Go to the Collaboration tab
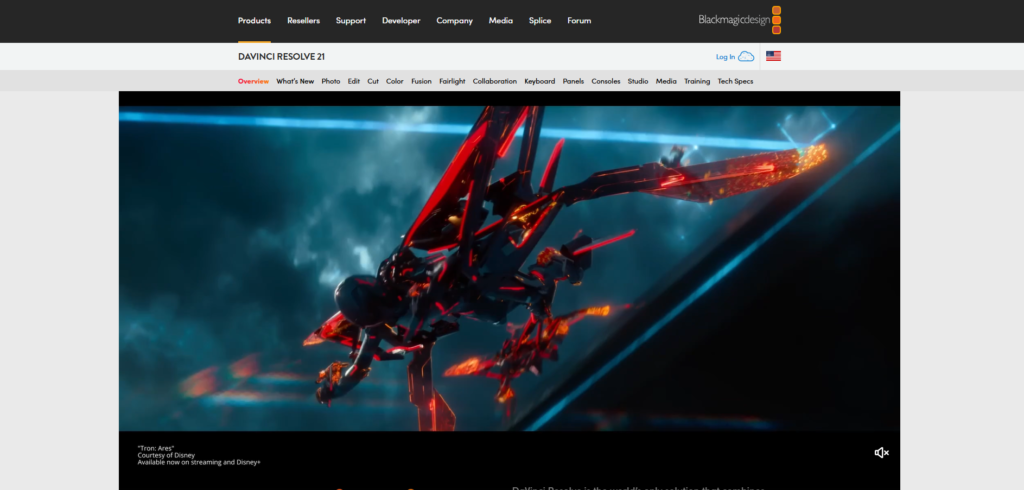The height and width of the screenshot is (490, 1024). (494, 82)
